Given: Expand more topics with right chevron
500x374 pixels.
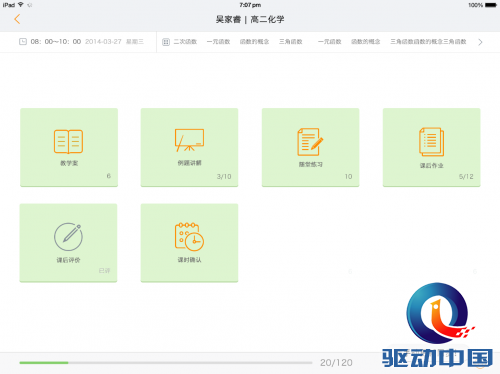Looking at the screenshot, I should (480, 42).
